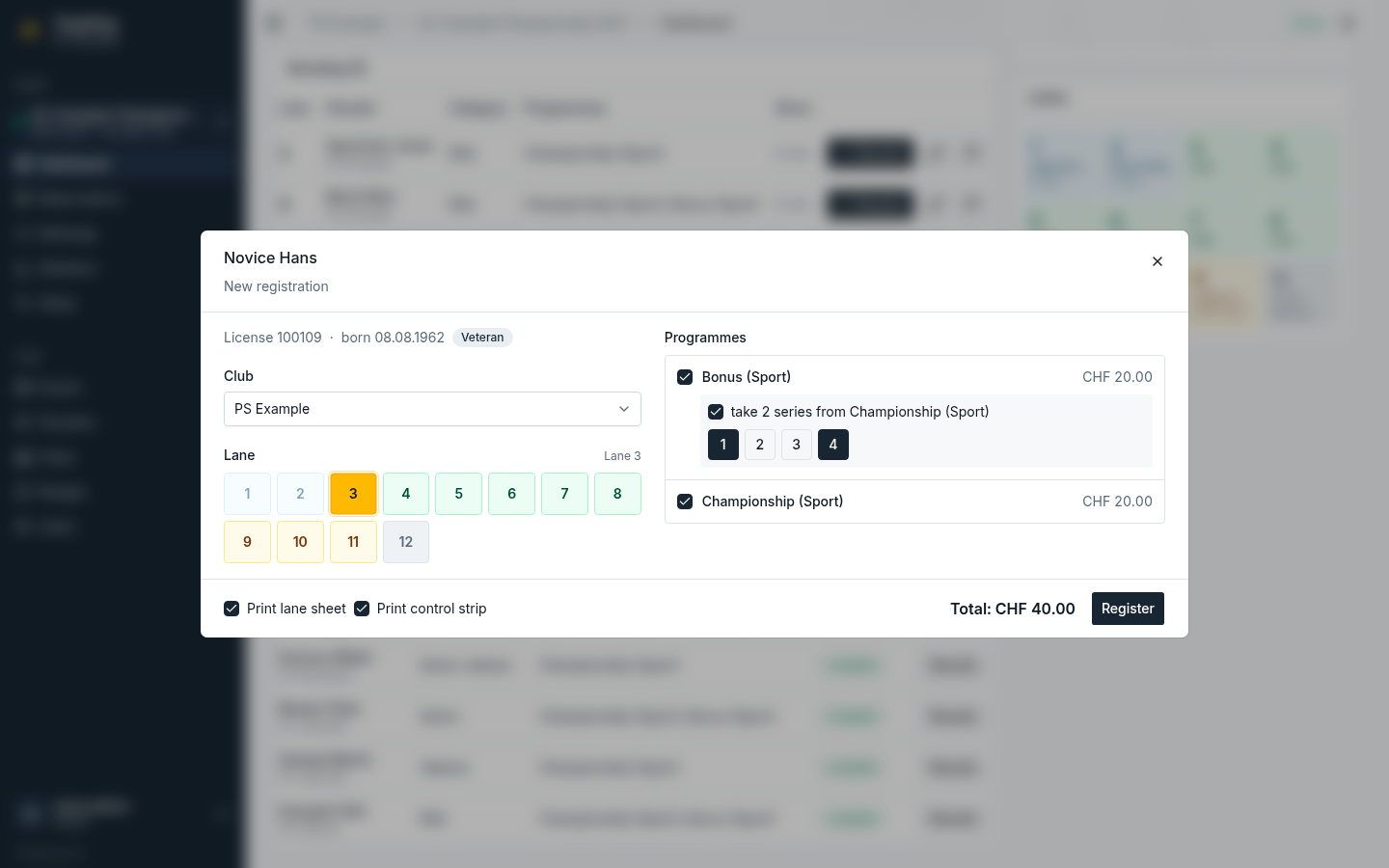Screen dimensions: 1389x868
Task: Open the Club dropdown showing PS Example
Action: (x=432, y=409)
